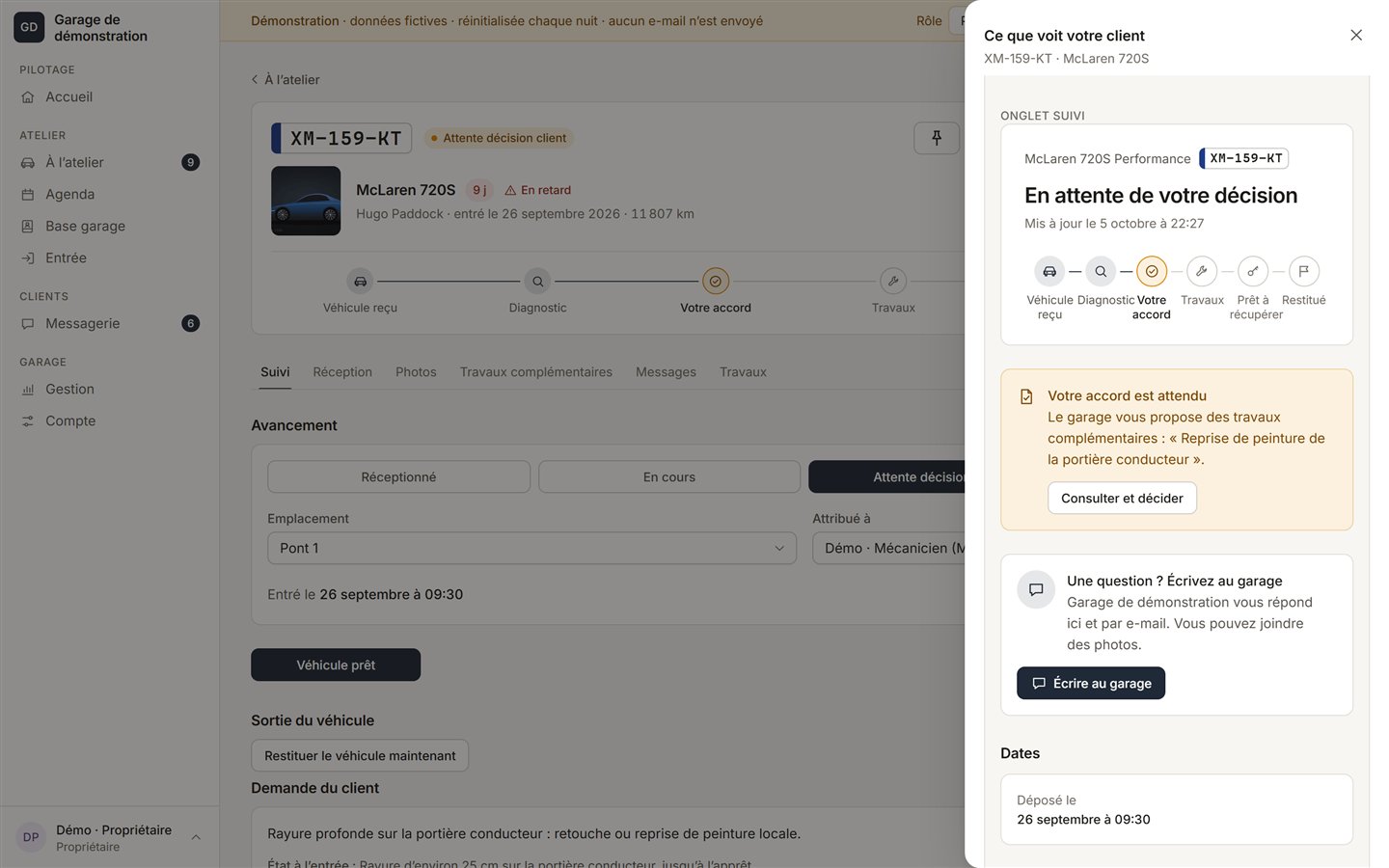Open Messagerie in sidebar
Screen dimensions: 1389x868
tap(109, 323)
